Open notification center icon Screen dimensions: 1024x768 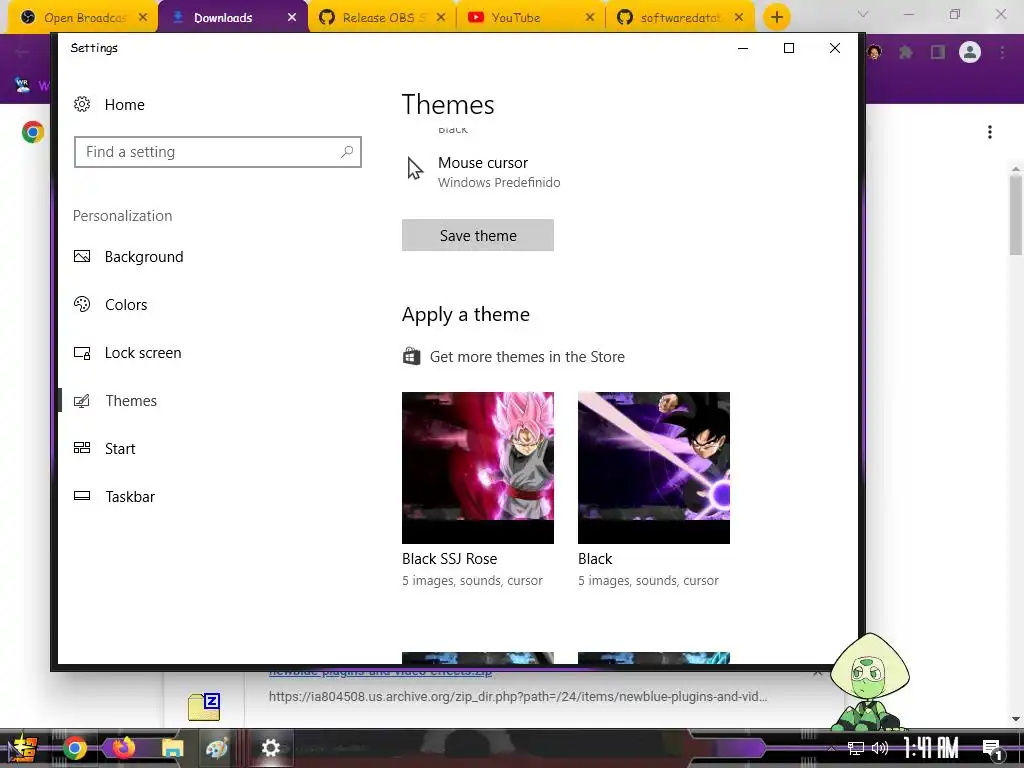pos(992,750)
